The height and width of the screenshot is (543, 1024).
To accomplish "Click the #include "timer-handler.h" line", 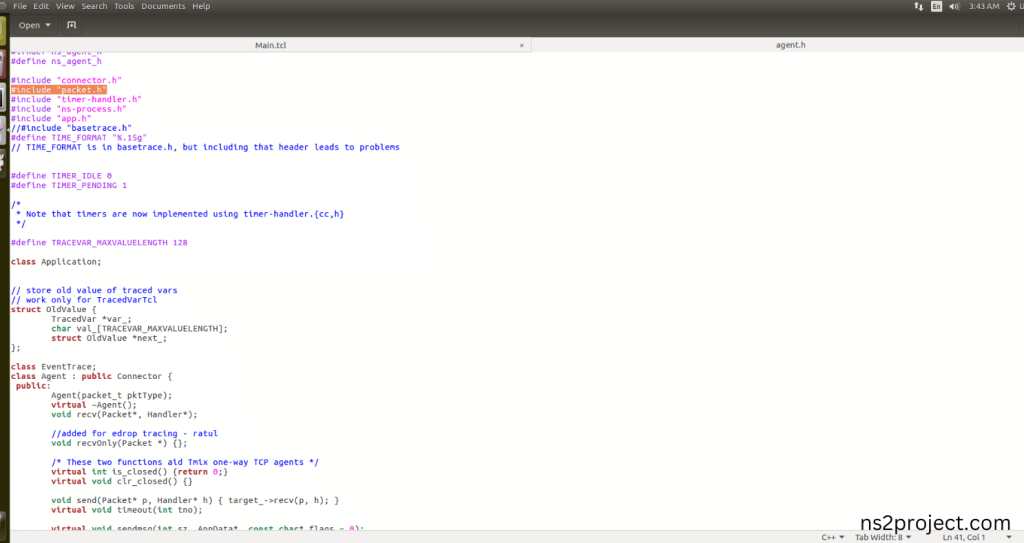I will tap(76, 99).
